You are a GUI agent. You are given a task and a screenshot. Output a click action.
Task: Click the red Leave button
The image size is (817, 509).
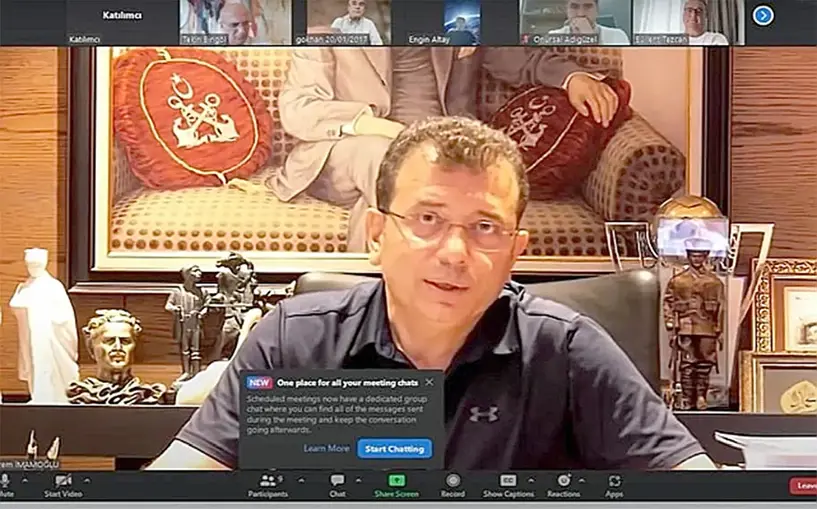tap(803, 486)
